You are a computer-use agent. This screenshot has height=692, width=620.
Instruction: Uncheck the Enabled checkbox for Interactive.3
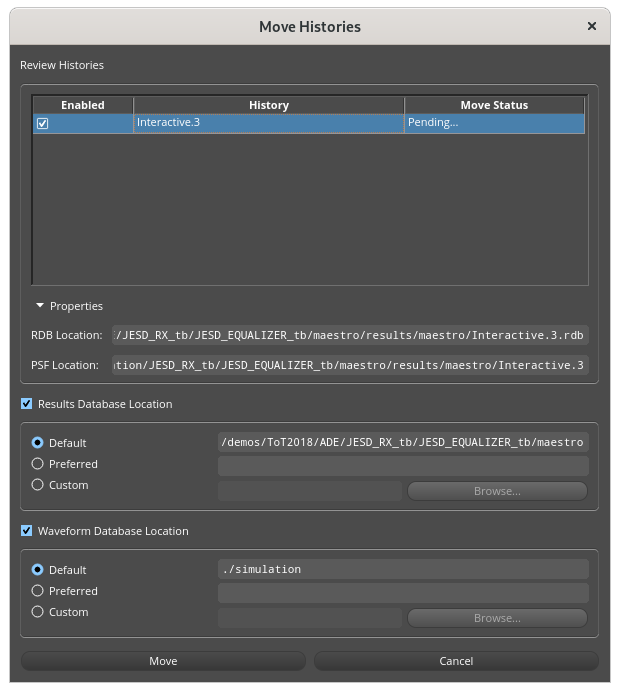click(43, 124)
